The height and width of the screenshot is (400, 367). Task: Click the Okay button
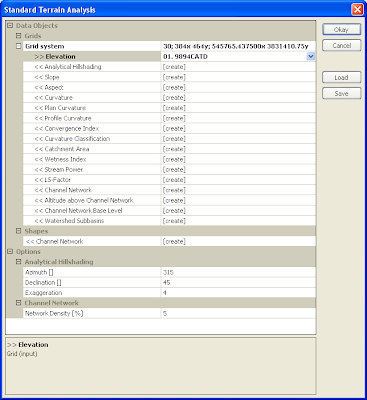click(x=341, y=30)
